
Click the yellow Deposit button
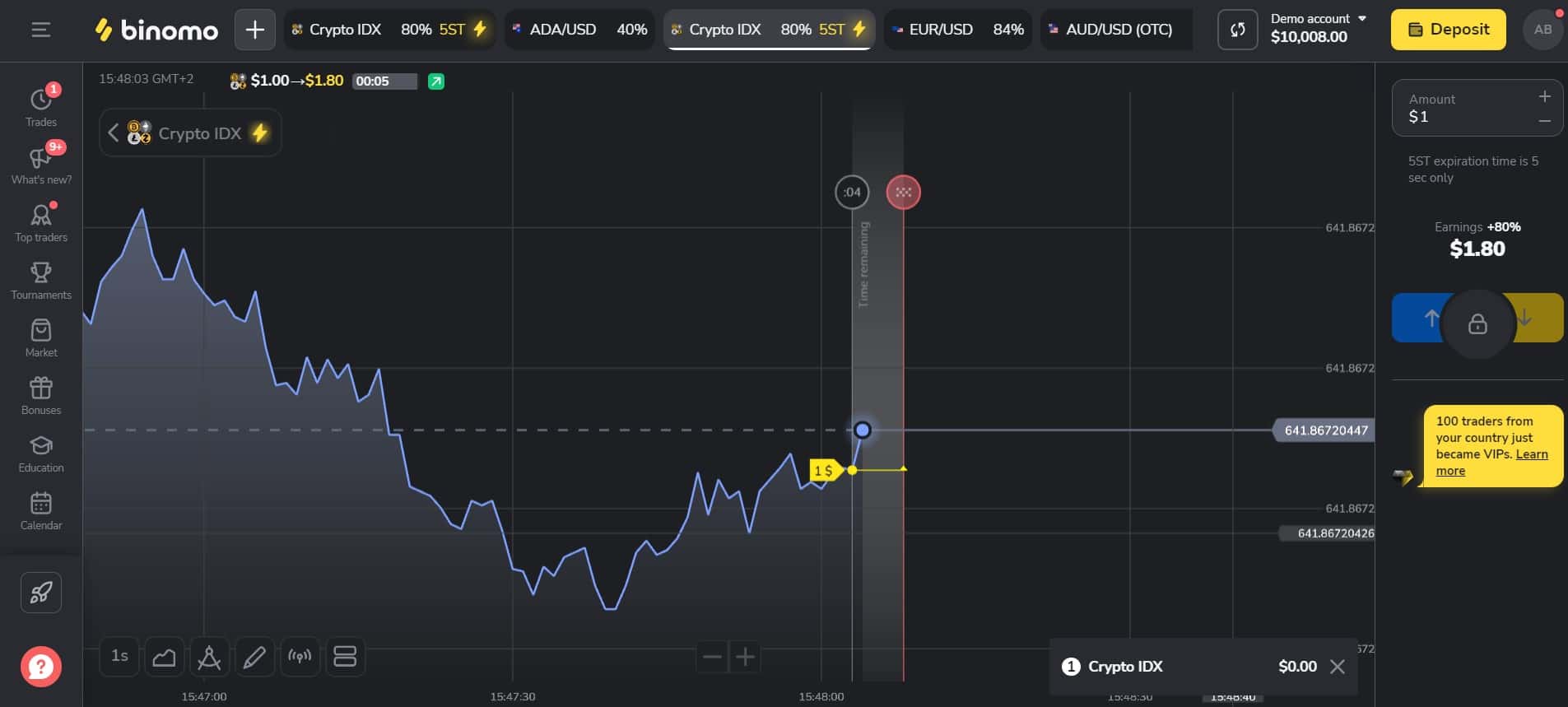click(1448, 30)
